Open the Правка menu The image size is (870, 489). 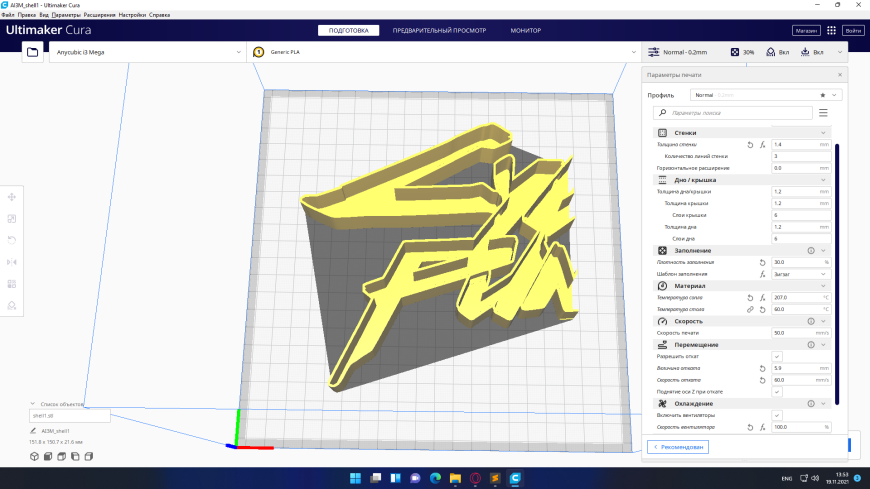click(27, 15)
